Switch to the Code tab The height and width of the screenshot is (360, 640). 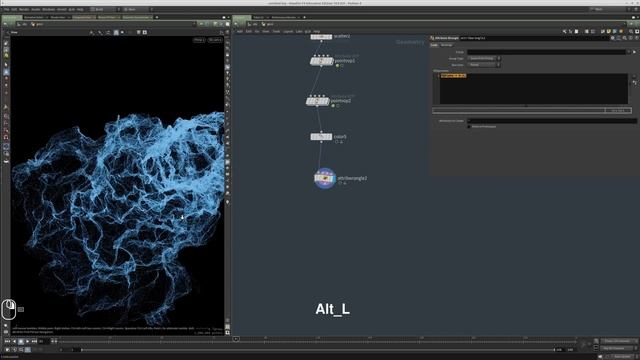pos(434,45)
